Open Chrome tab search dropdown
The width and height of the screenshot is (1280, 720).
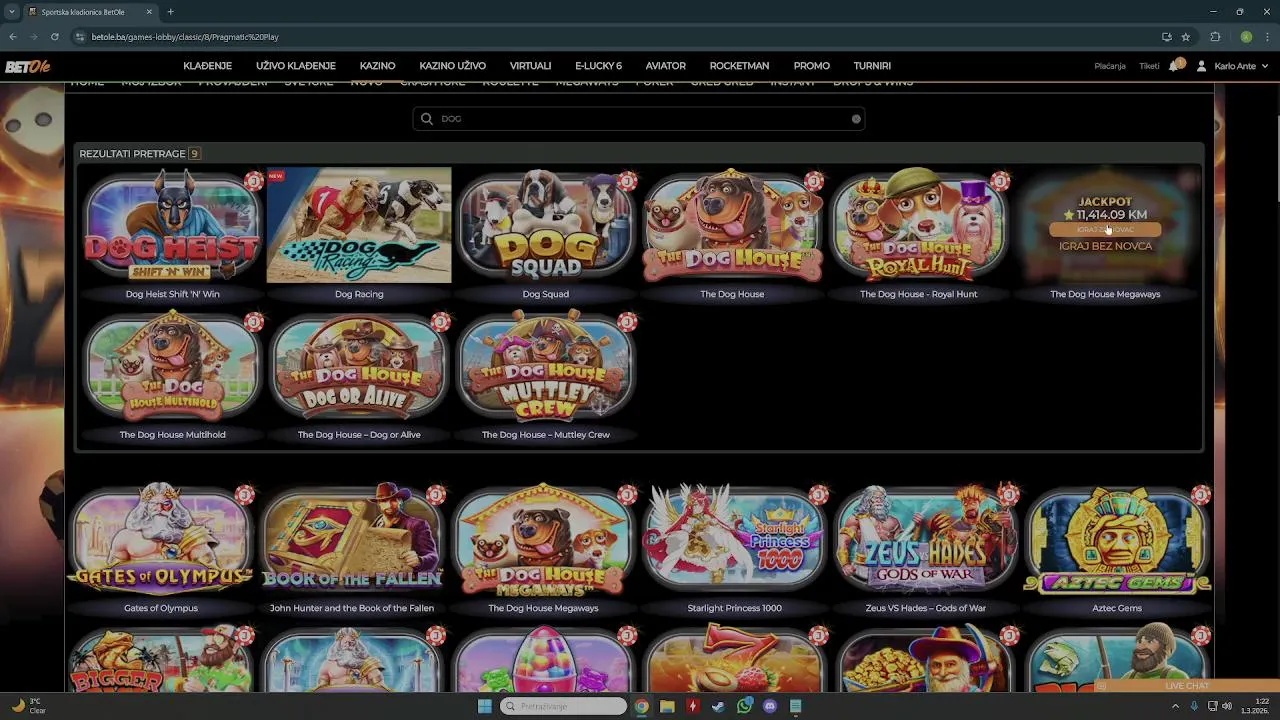coord(12,12)
